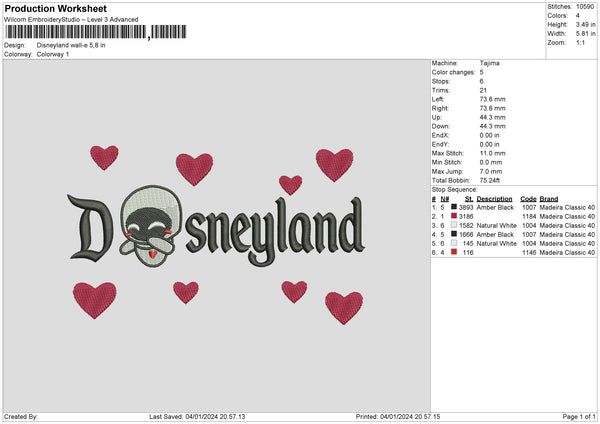Click the red swatch in the 116 stitches row

coord(454,252)
